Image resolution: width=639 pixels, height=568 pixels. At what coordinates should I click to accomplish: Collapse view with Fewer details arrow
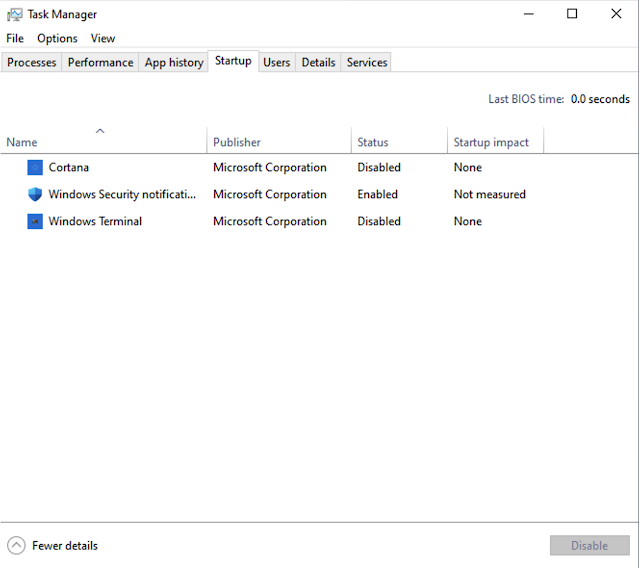[16, 545]
